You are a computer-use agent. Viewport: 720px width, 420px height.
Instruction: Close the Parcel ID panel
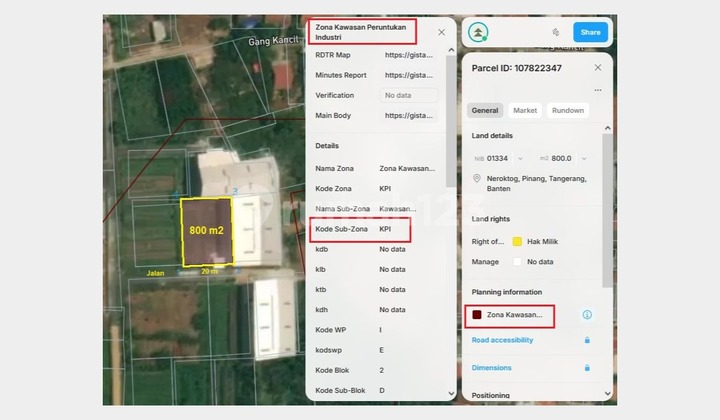(x=598, y=67)
